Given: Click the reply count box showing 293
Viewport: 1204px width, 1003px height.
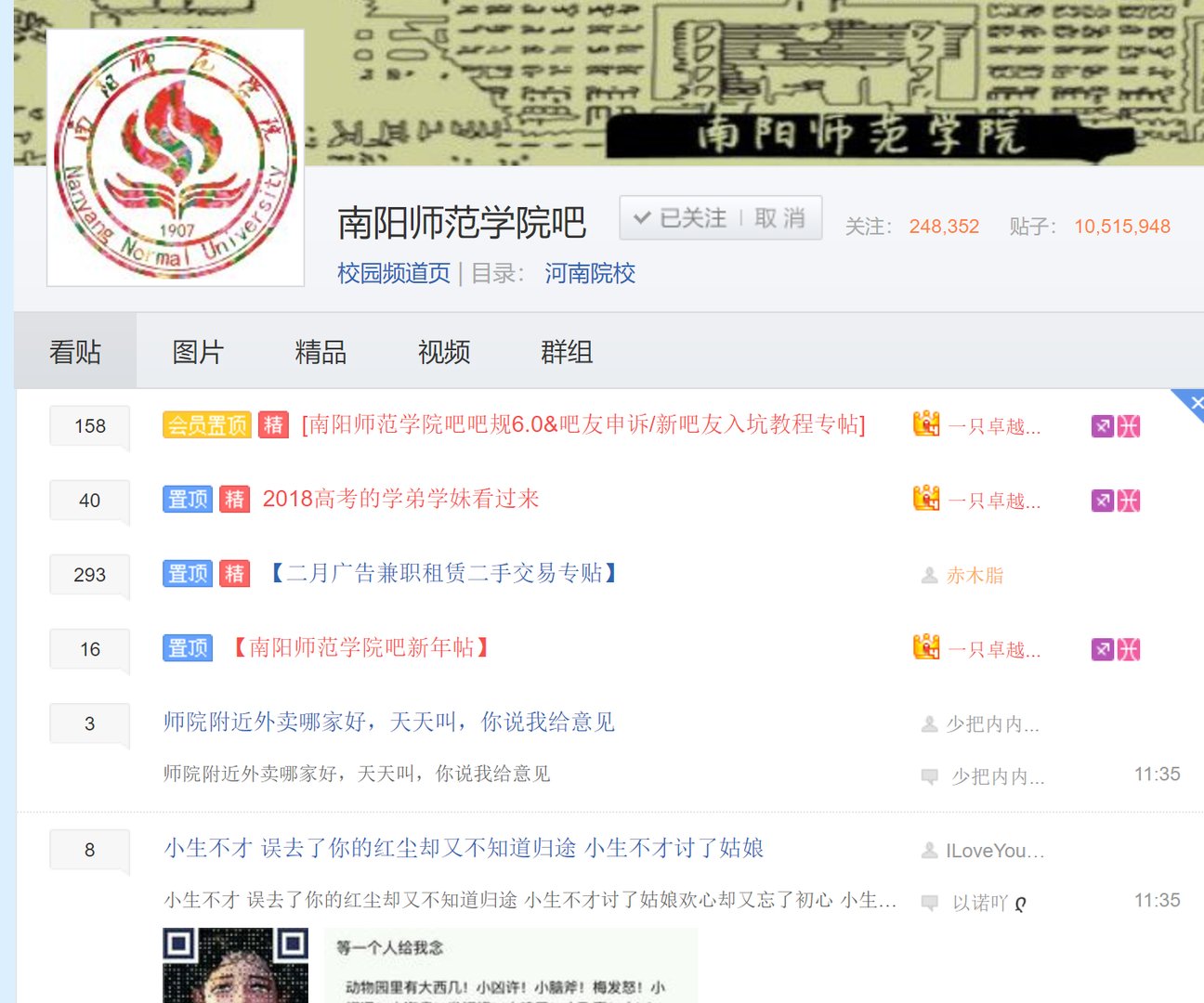Looking at the screenshot, I should pos(88,574).
